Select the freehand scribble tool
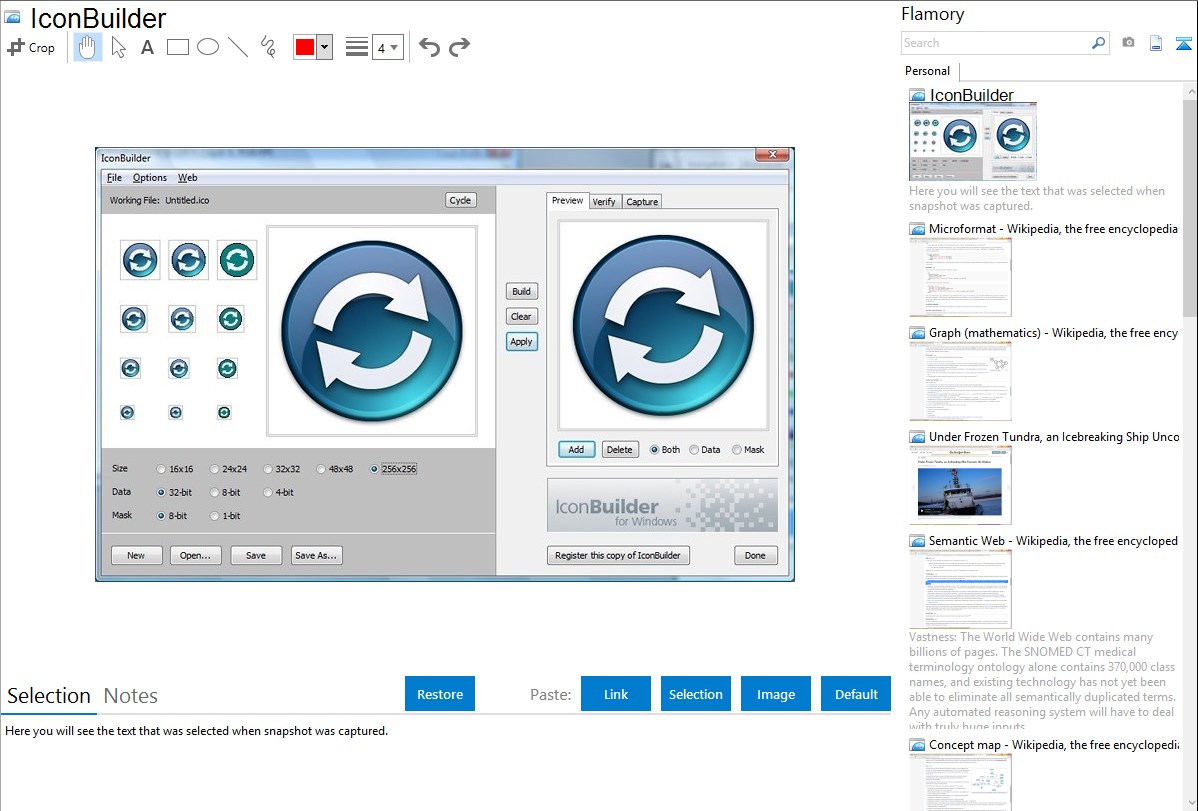This screenshot has height=811, width=1198. pyautogui.click(x=268, y=47)
